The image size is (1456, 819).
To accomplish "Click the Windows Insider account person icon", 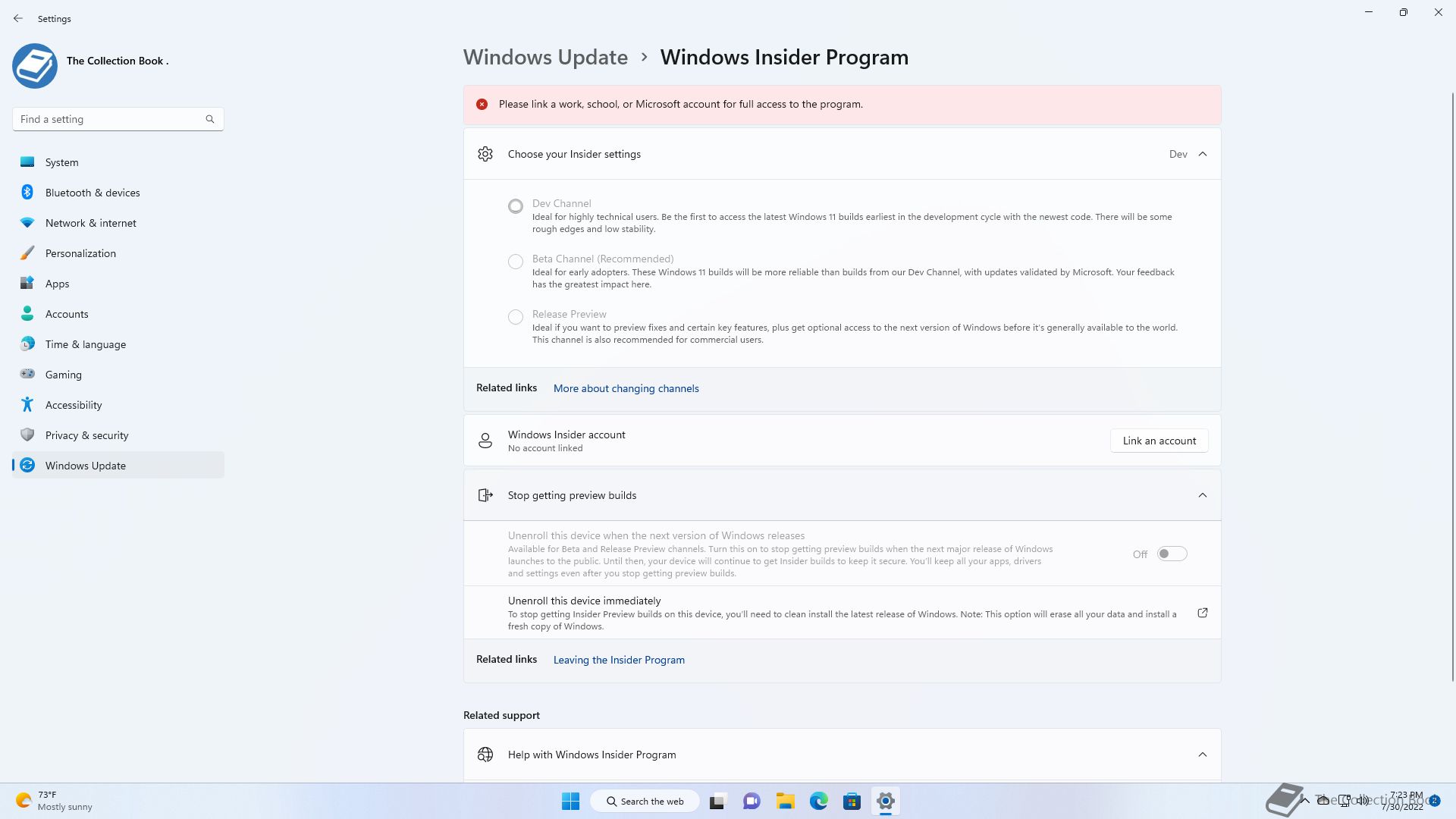I will tap(485, 441).
